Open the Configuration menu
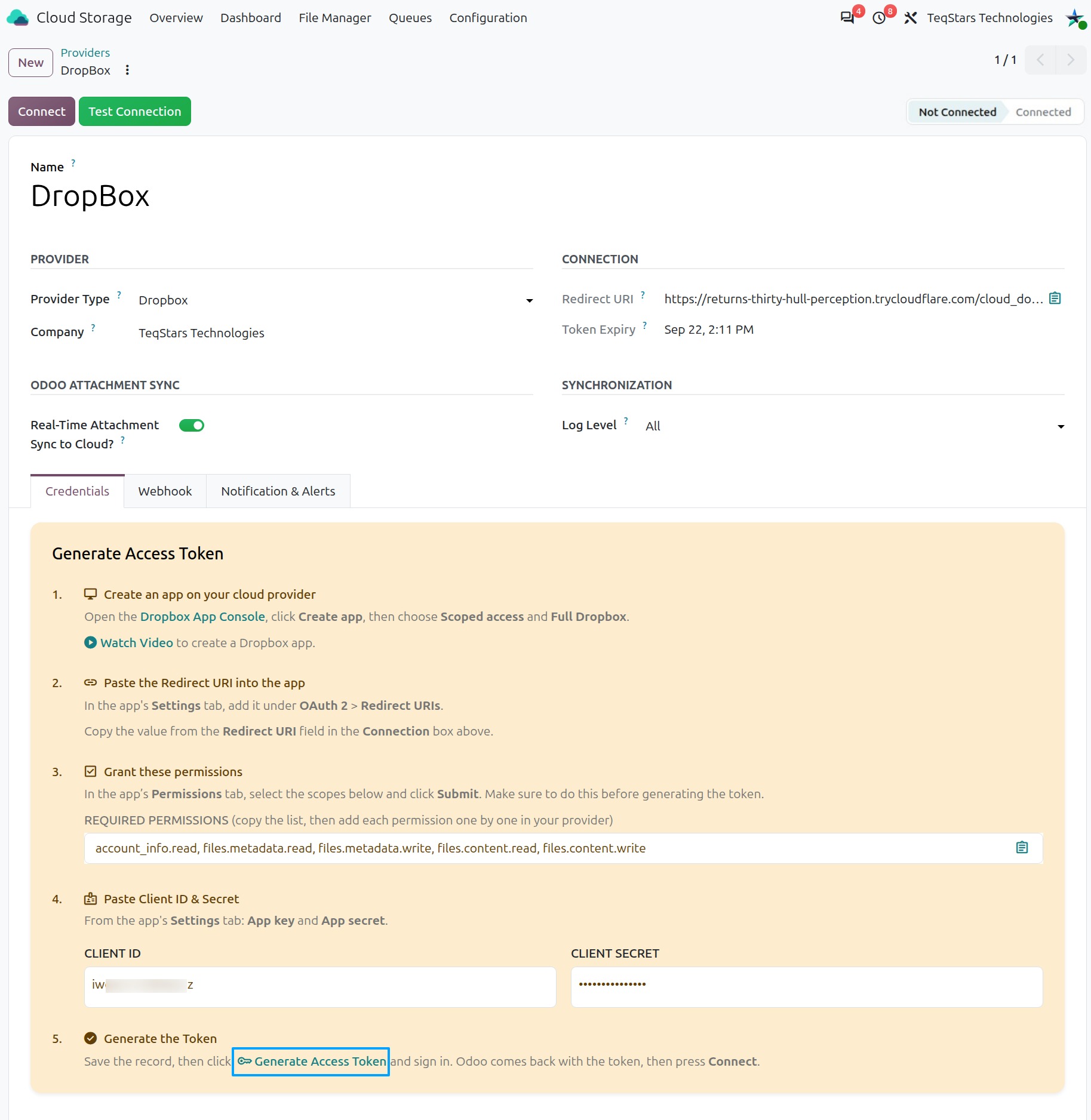The height and width of the screenshot is (1120, 1091). [488, 18]
